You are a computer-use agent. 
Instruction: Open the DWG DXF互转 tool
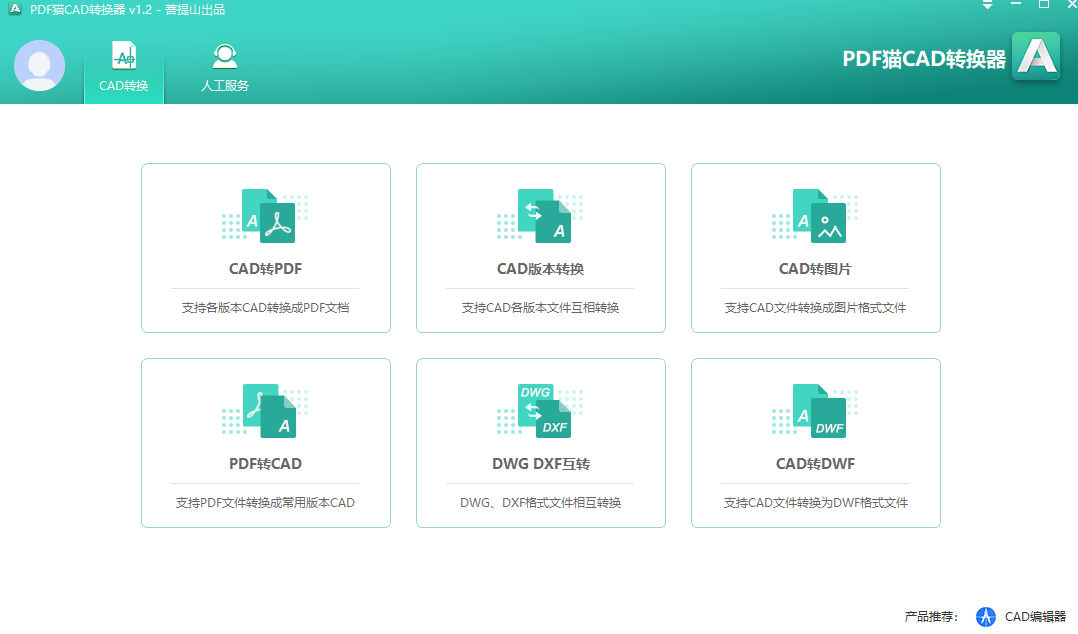pyautogui.click(x=540, y=442)
